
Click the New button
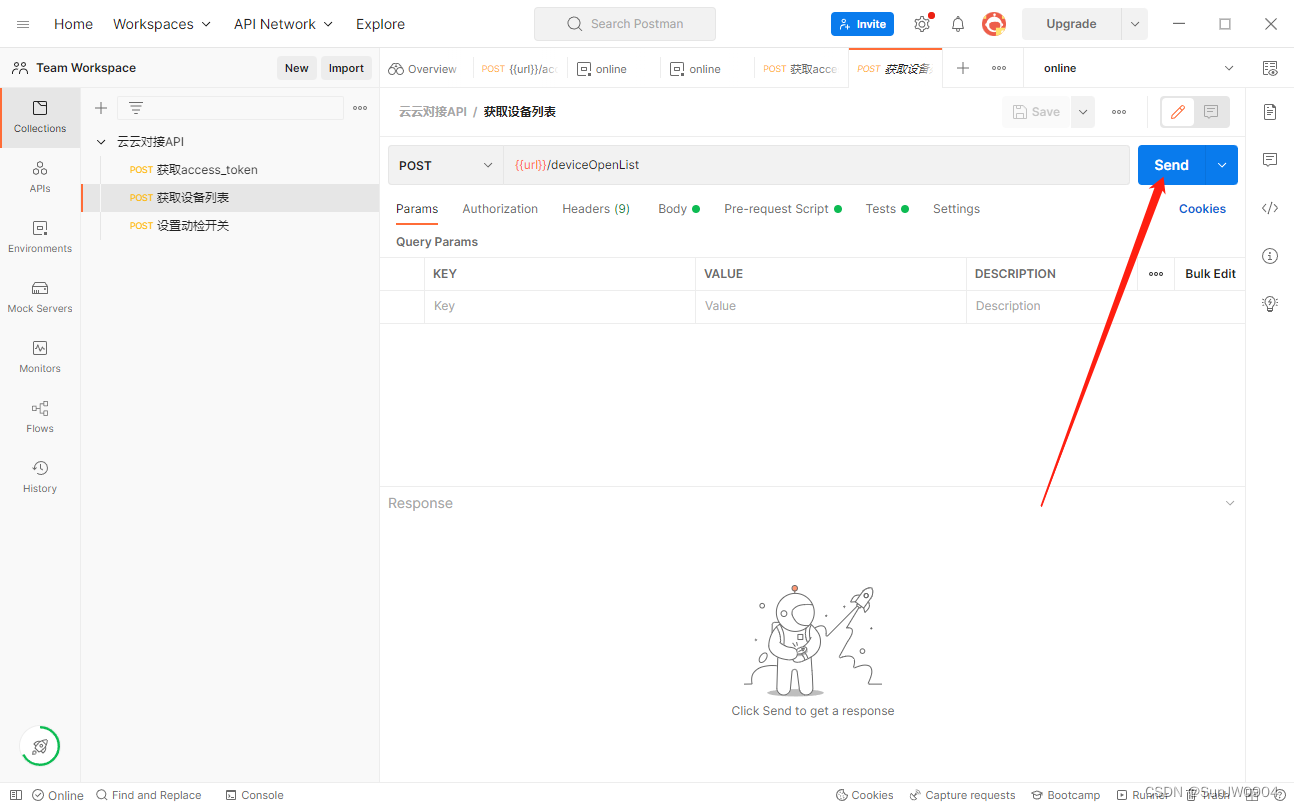pyautogui.click(x=297, y=68)
